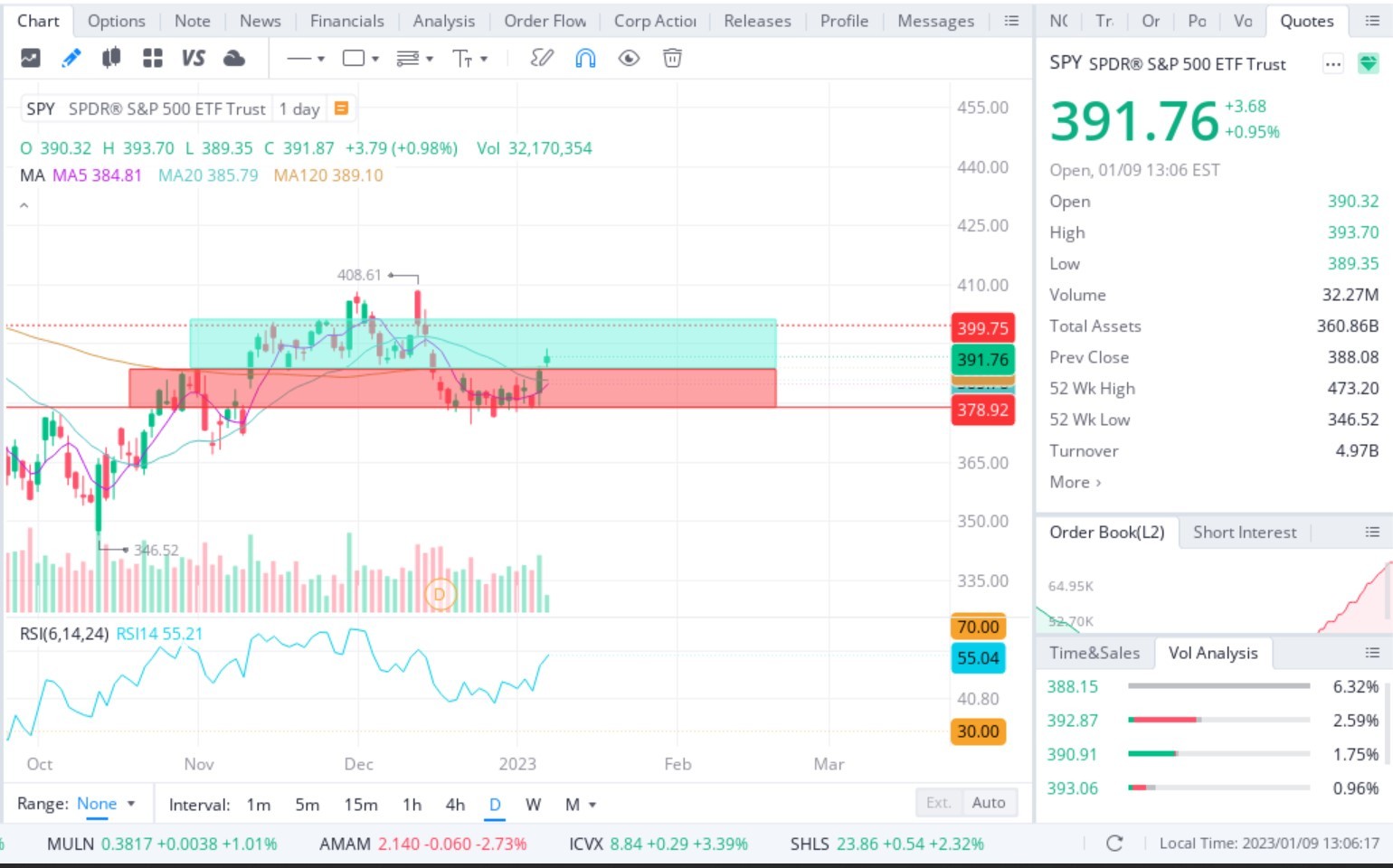Open the chart tabs list menu icon
Viewport: 1393px width, 868px height.
(x=1011, y=21)
